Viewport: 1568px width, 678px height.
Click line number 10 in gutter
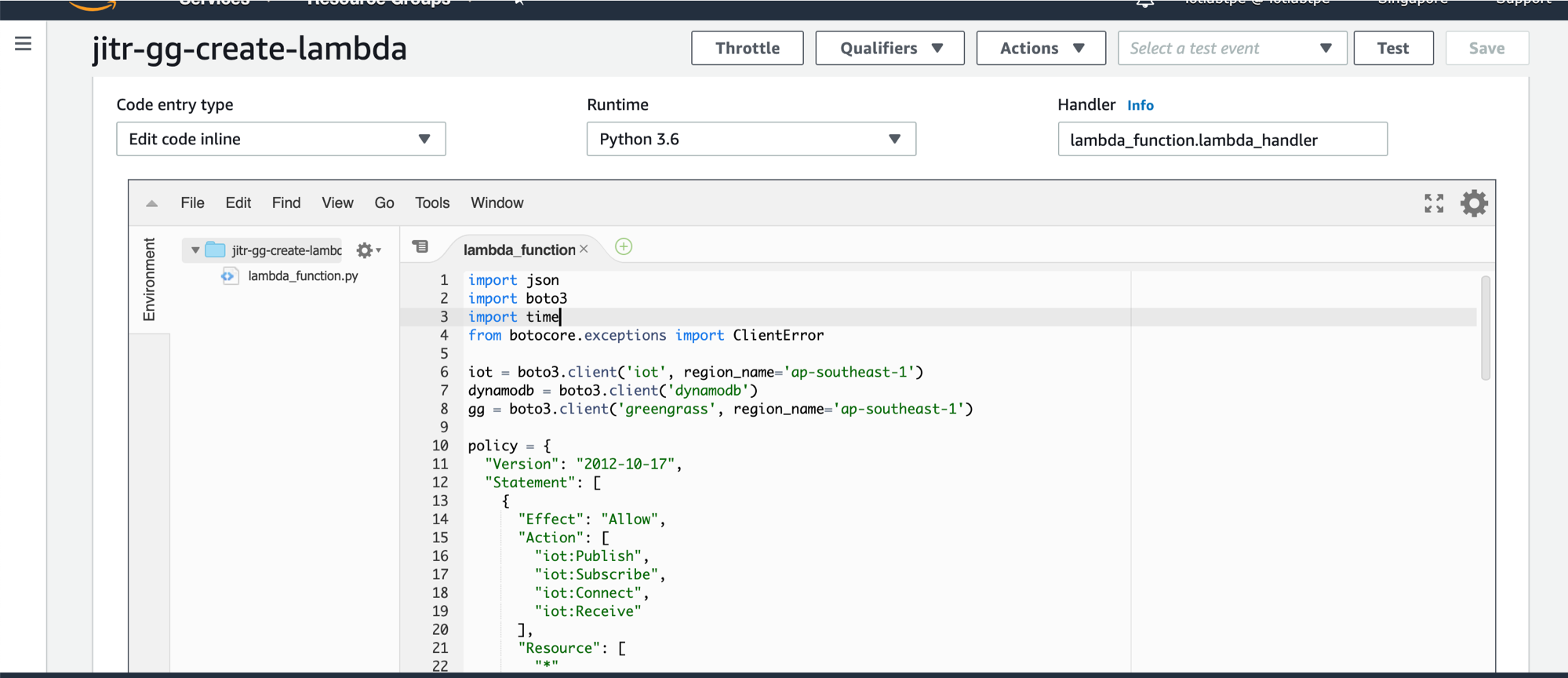(440, 446)
